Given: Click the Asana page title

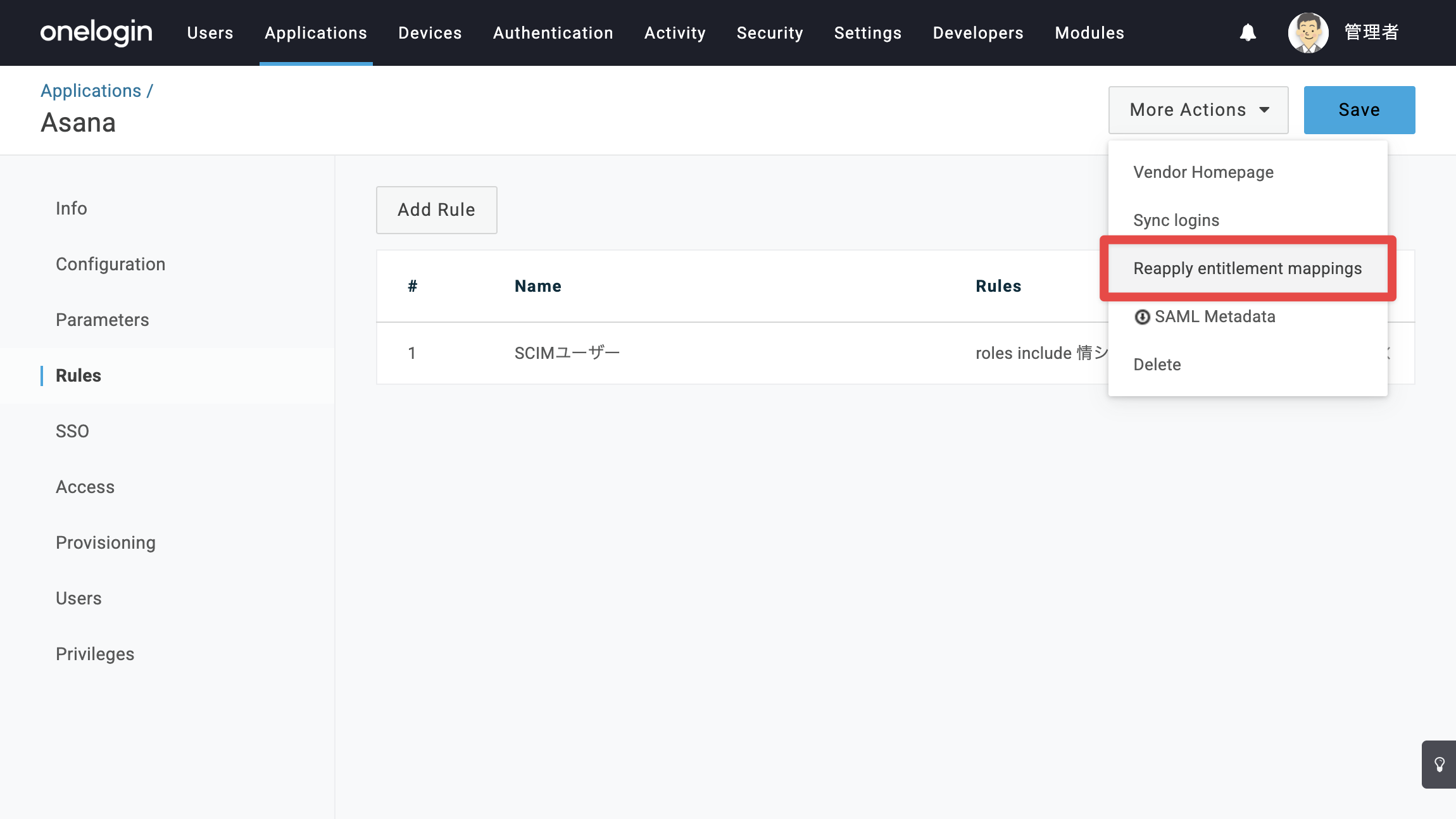Looking at the screenshot, I should pyautogui.click(x=78, y=123).
